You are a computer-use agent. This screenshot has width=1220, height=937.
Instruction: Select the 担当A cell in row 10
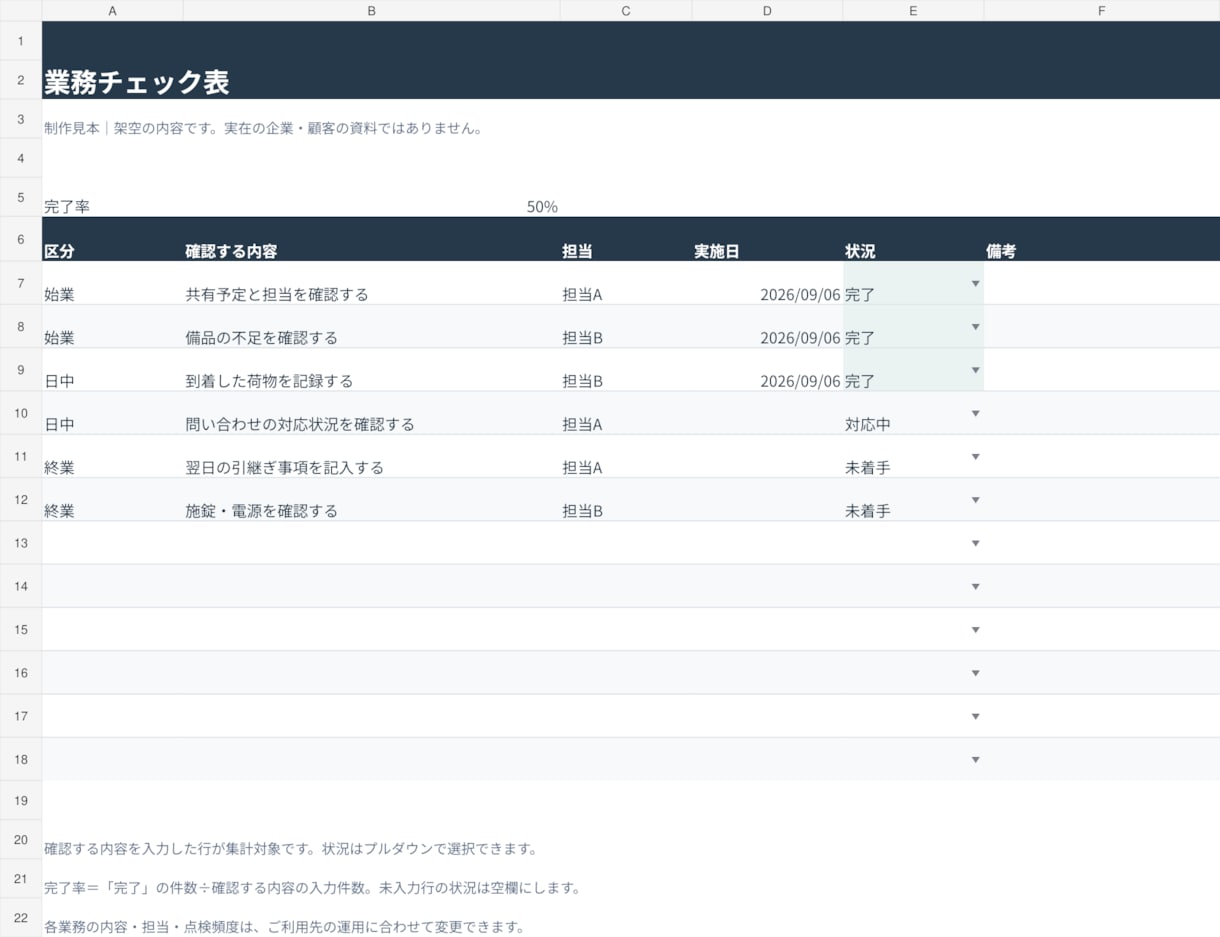tap(626, 413)
